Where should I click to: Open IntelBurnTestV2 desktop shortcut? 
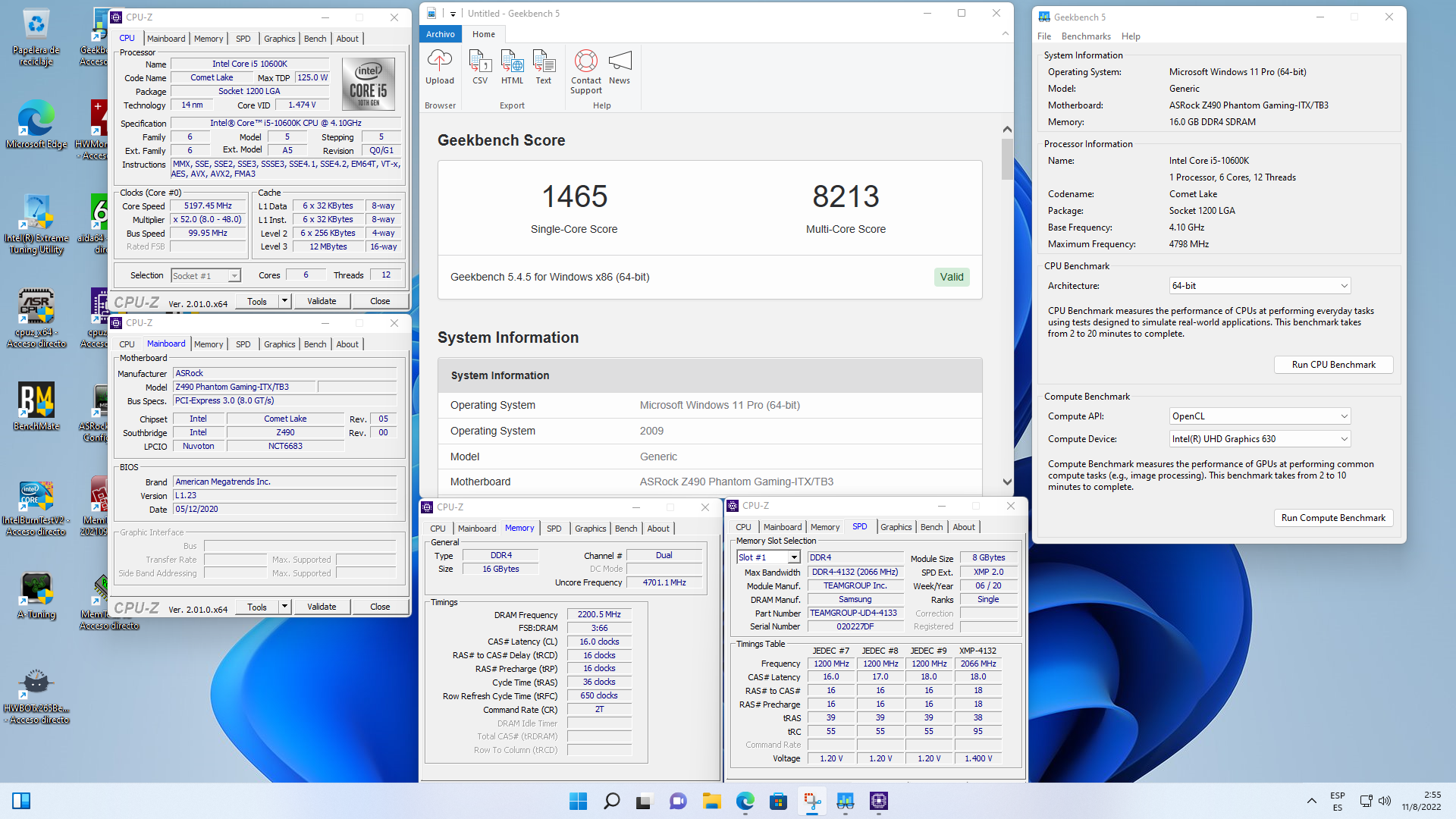(36, 507)
